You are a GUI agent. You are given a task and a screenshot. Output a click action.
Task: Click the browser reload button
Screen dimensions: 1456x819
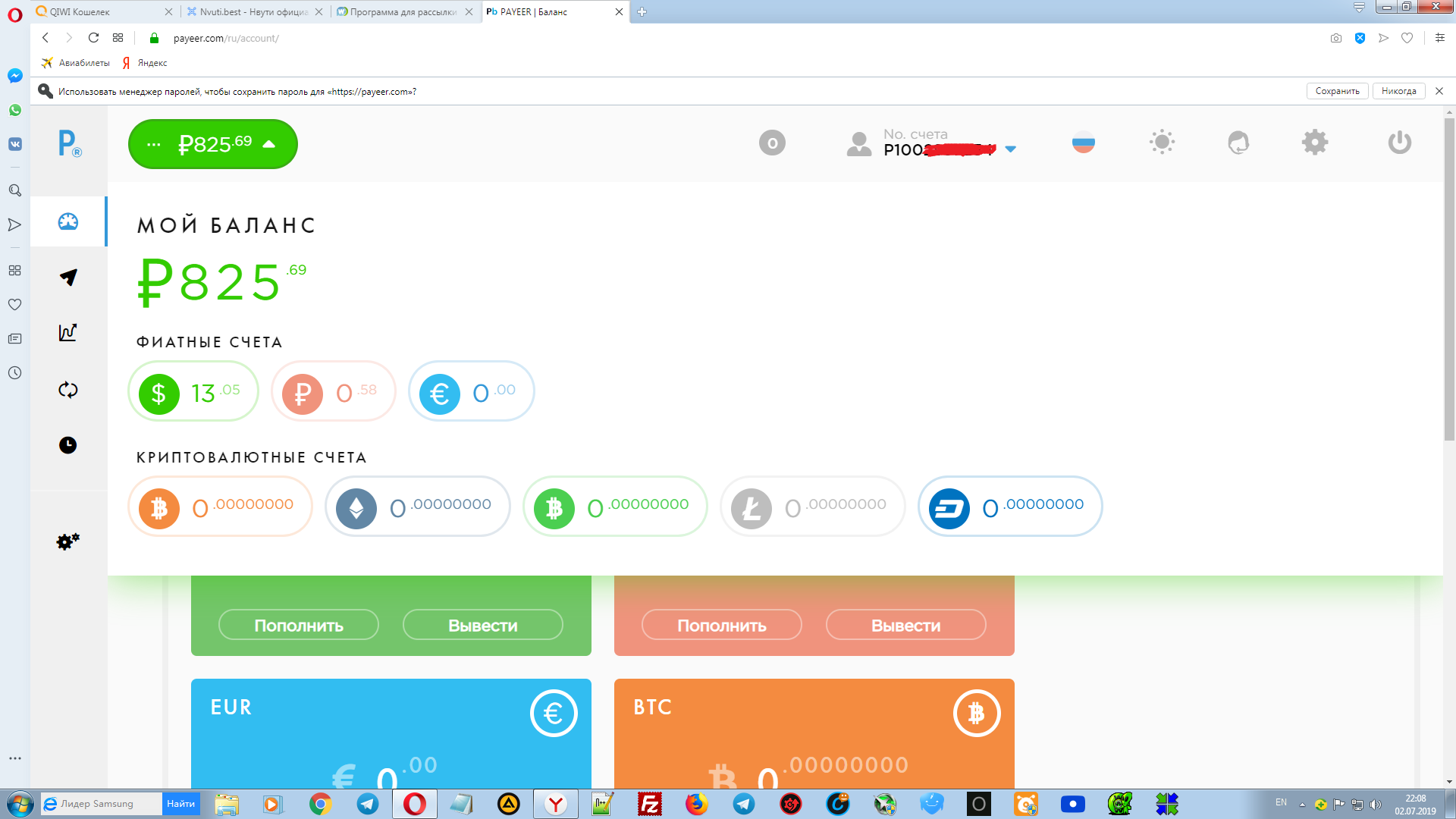click(x=93, y=38)
